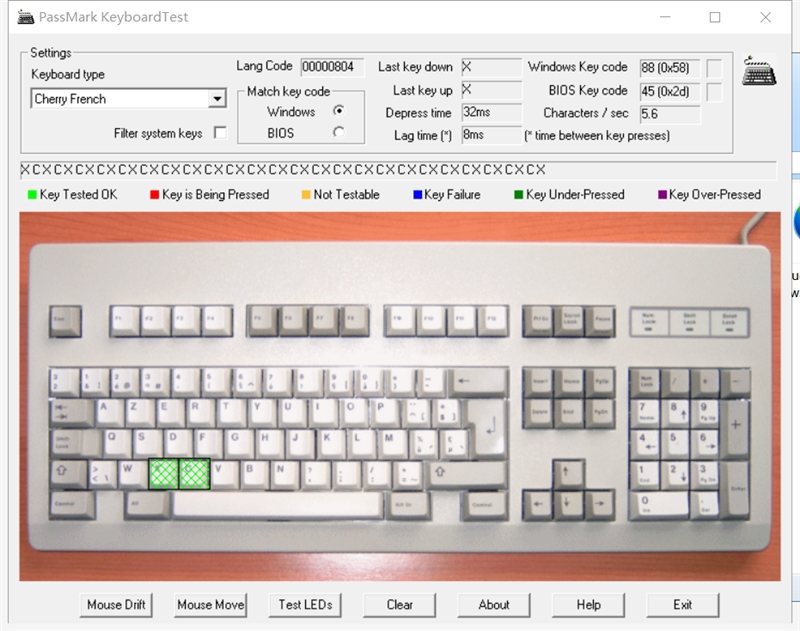The image size is (800, 631).
Task: Click the red Key is Being Pressed swatch
Action: click(x=155, y=194)
